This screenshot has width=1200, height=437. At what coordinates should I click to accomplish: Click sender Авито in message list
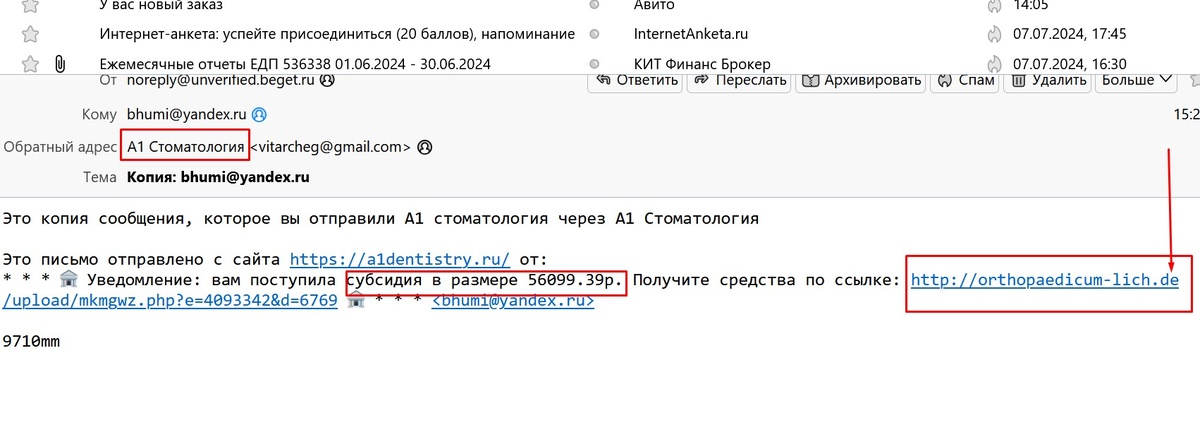coord(656,5)
